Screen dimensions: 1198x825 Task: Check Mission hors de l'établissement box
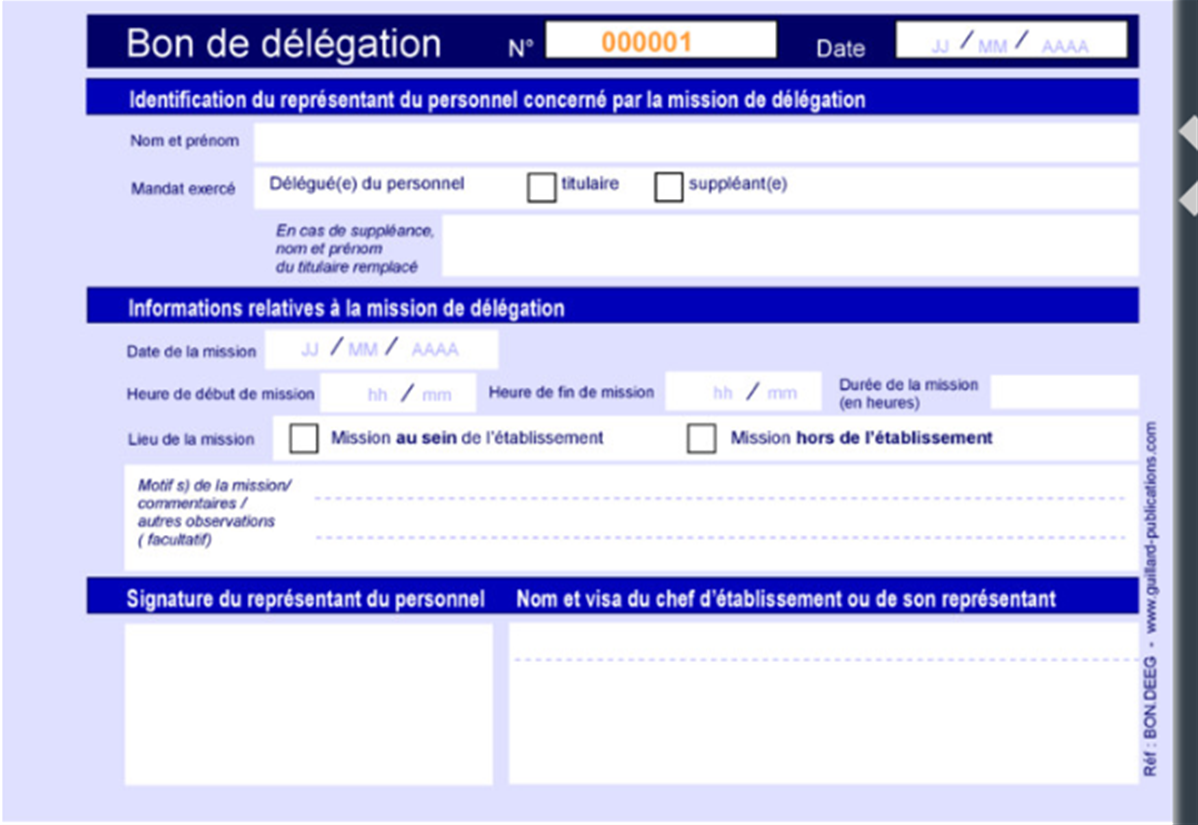tap(701, 438)
